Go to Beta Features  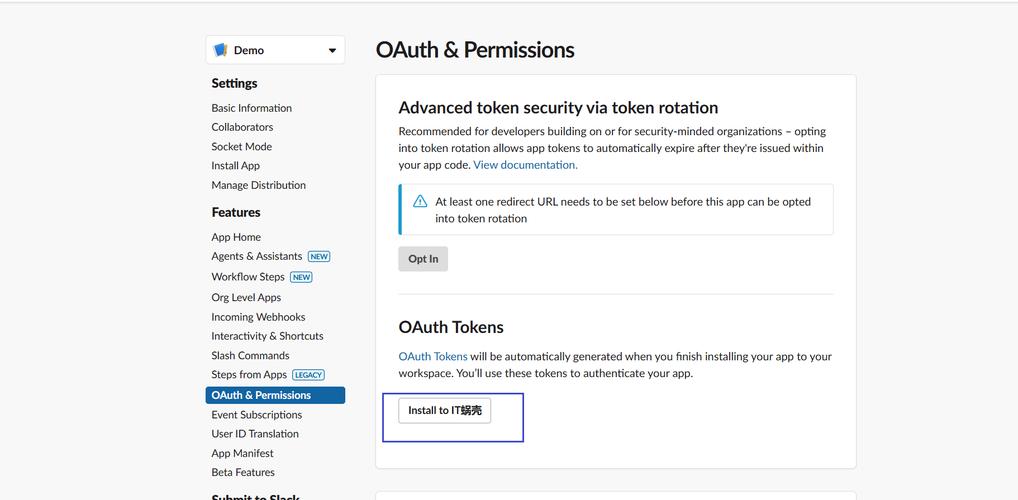(243, 472)
